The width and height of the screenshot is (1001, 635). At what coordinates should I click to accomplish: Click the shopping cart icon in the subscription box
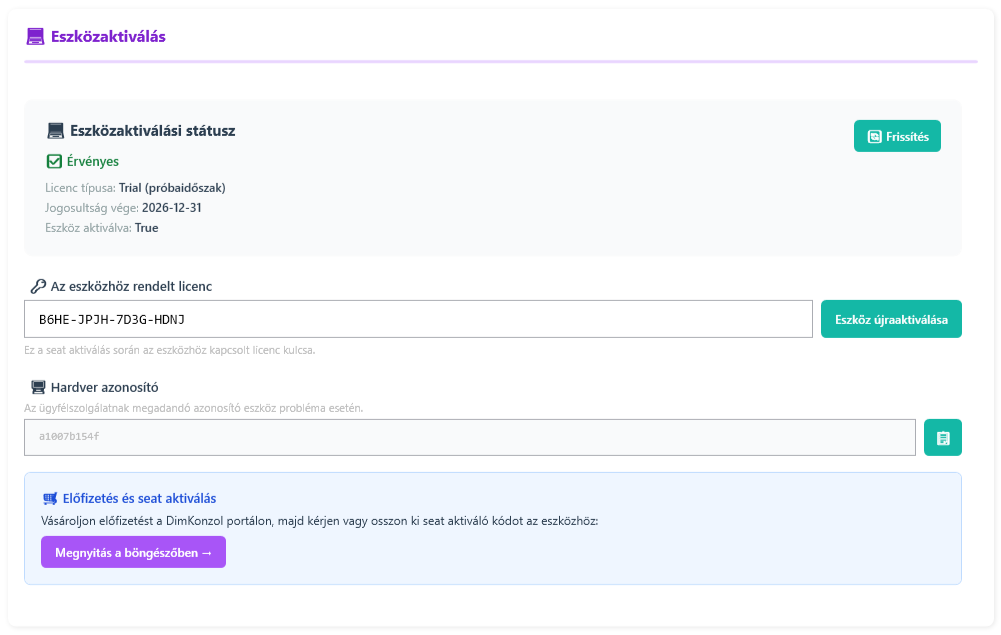(50, 498)
